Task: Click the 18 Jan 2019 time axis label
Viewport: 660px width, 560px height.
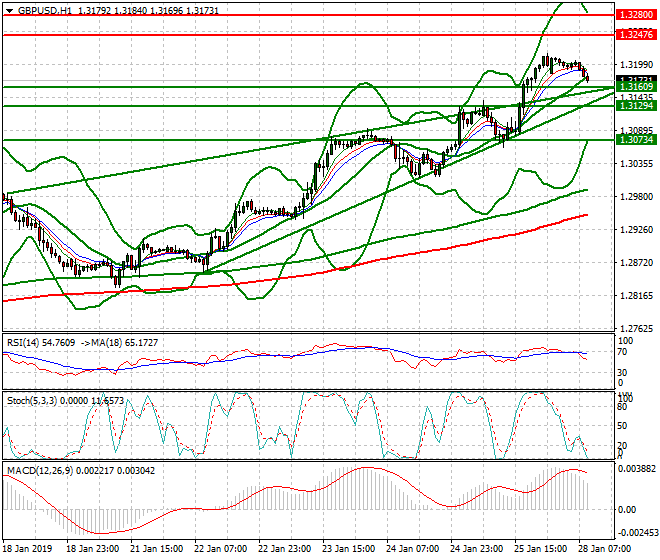Action: pos(27,549)
